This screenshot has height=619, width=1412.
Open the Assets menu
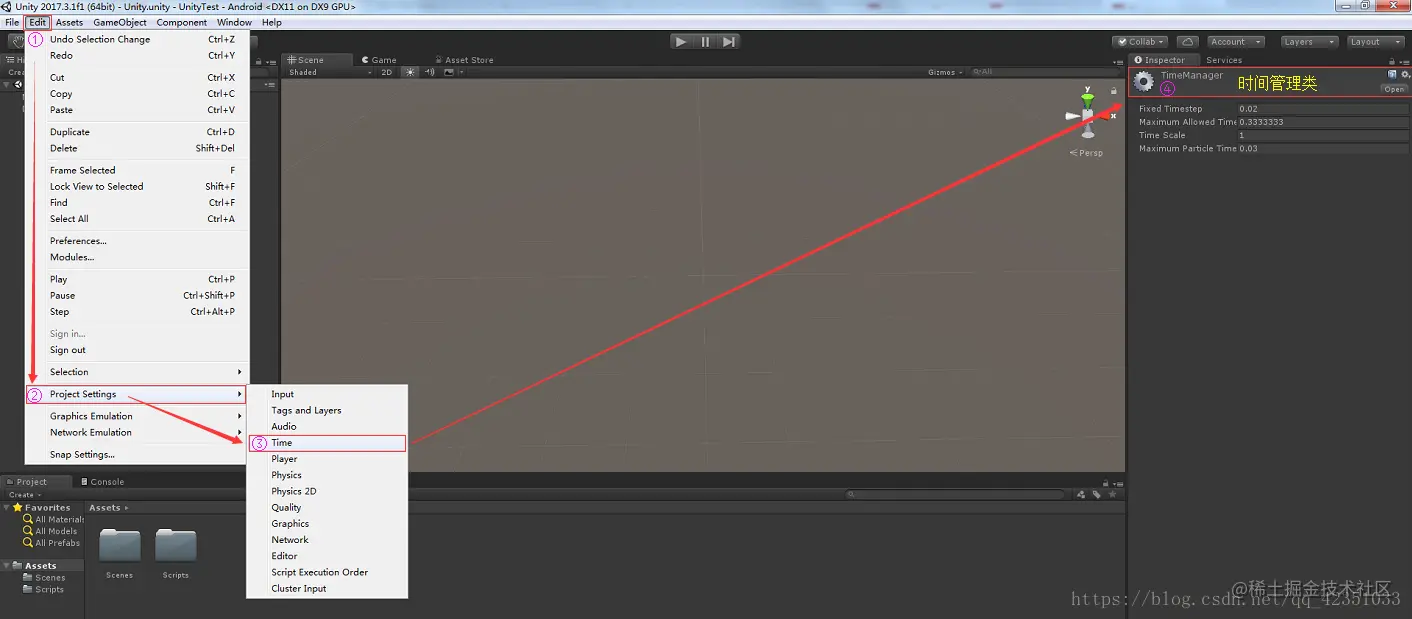[x=69, y=22]
